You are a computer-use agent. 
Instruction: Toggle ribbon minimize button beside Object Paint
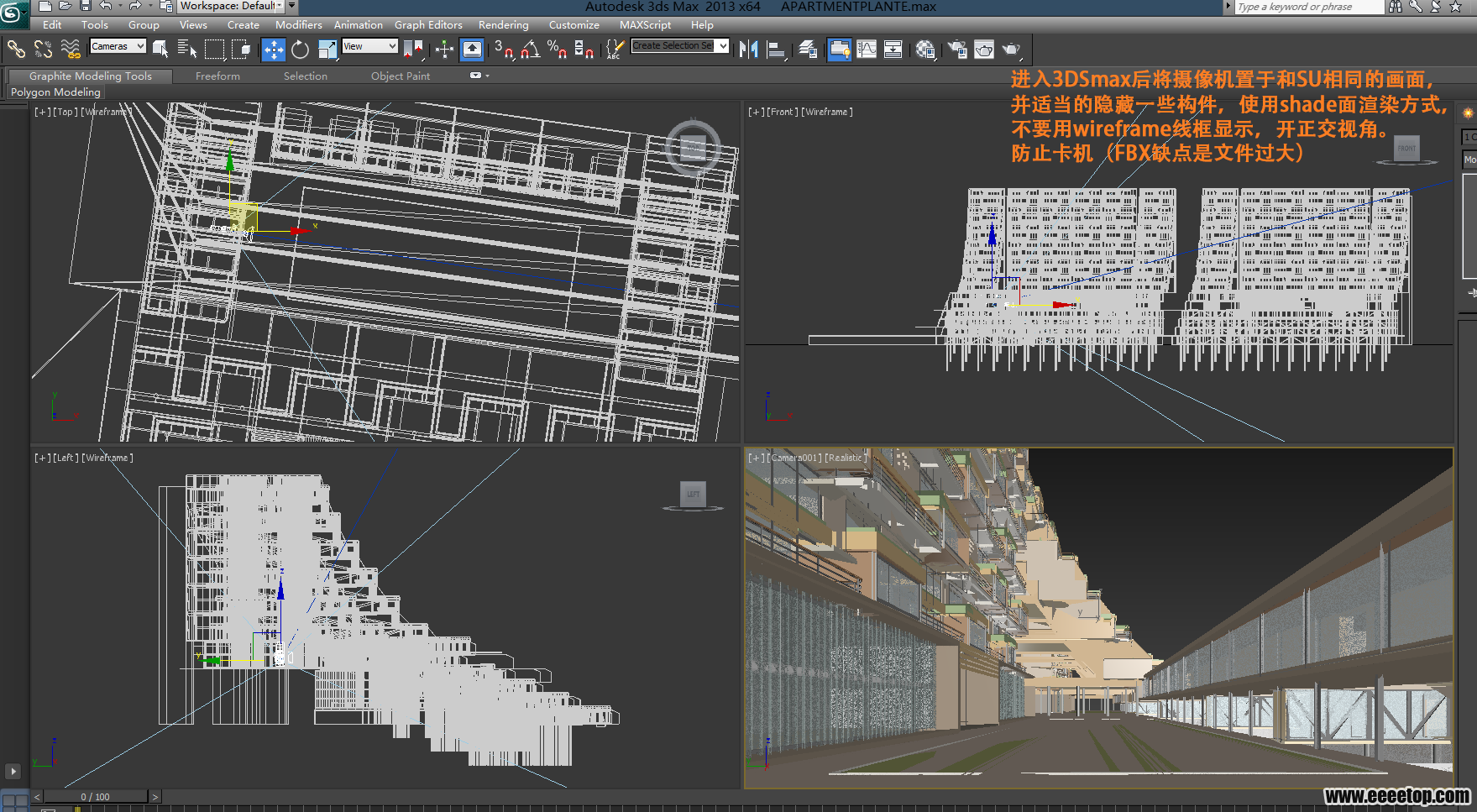click(475, 76)
